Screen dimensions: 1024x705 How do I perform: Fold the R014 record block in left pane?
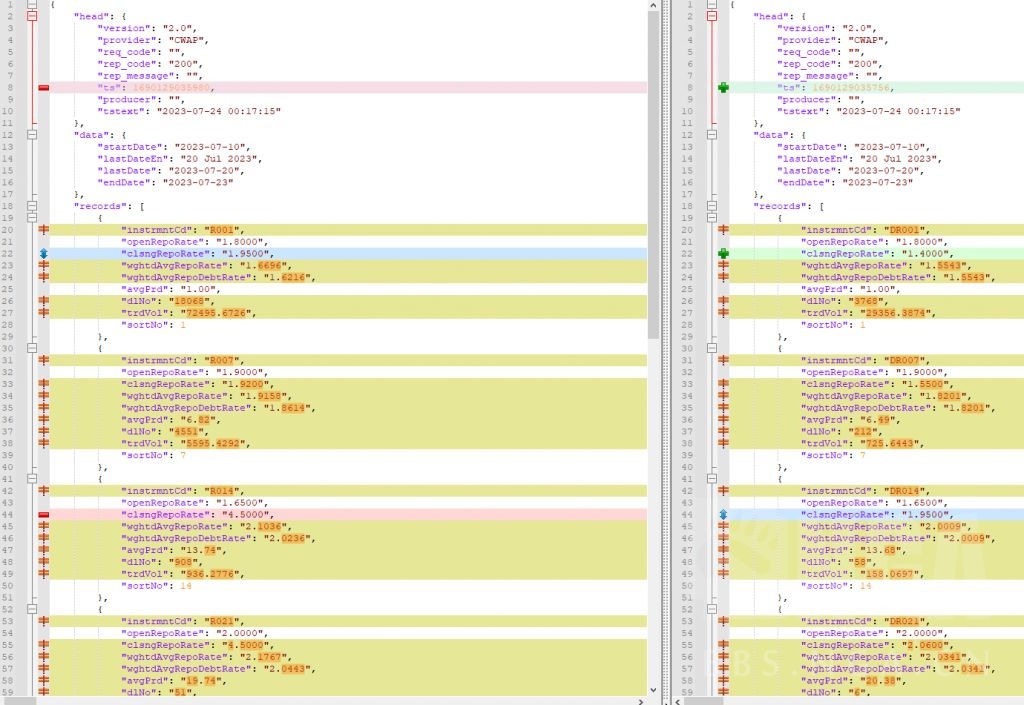[32, 478]
